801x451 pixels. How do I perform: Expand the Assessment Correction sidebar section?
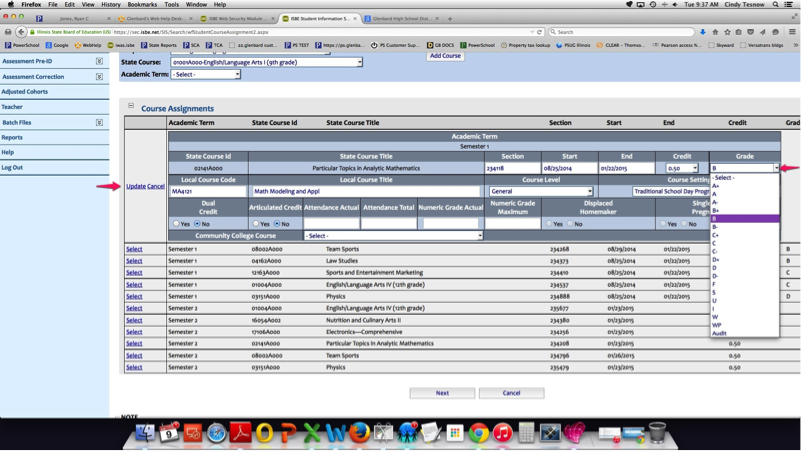99,76
